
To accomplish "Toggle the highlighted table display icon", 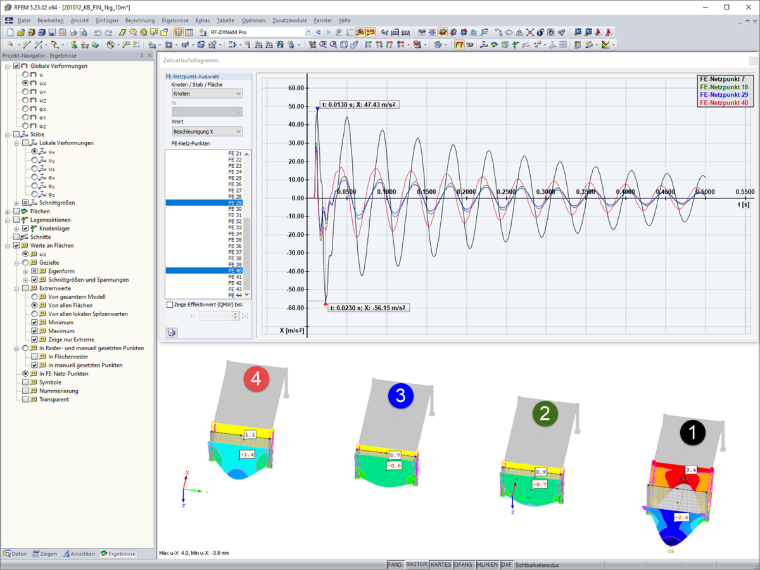I will [x=178, y=32].
